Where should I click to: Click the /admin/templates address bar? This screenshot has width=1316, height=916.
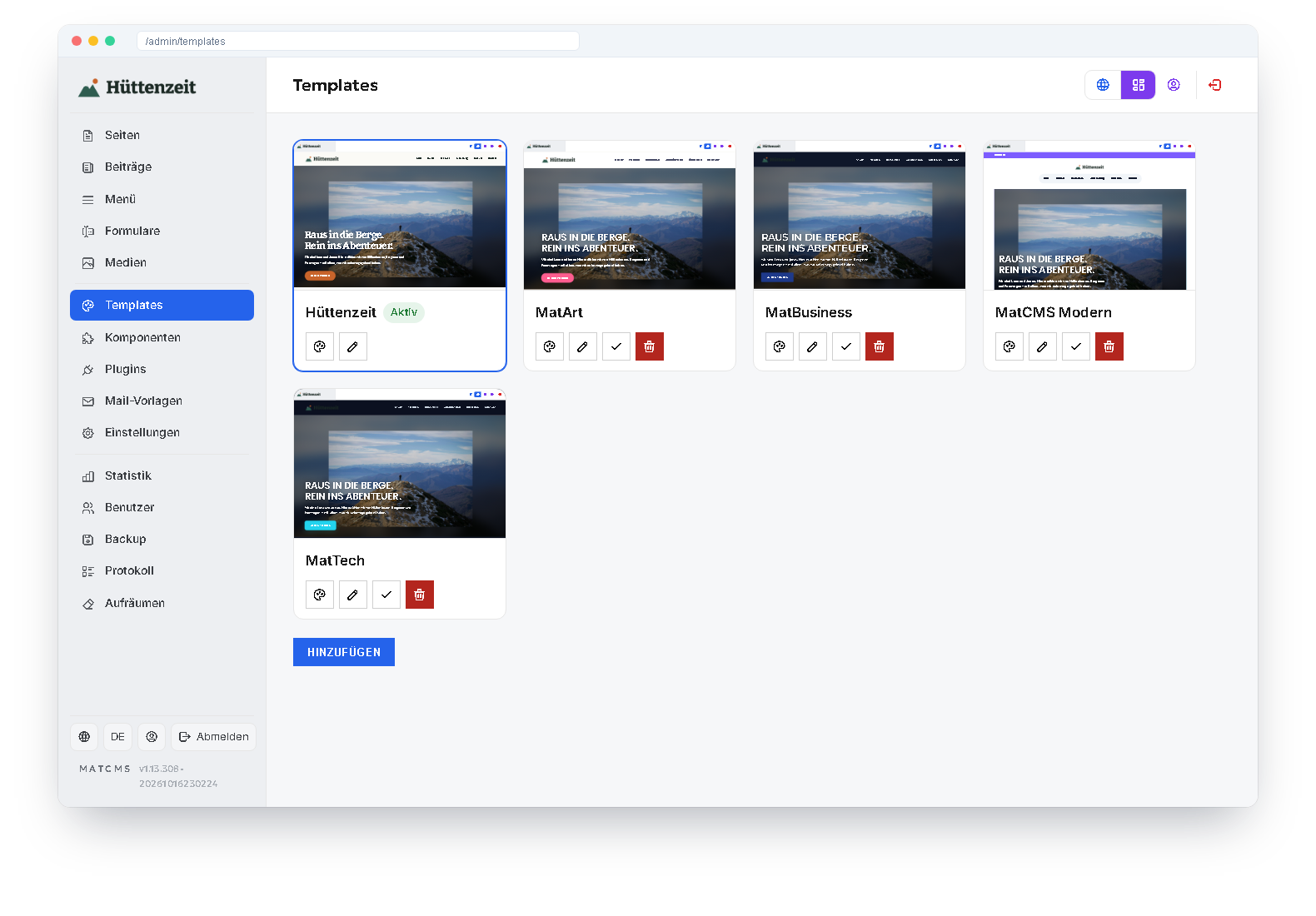358,41
